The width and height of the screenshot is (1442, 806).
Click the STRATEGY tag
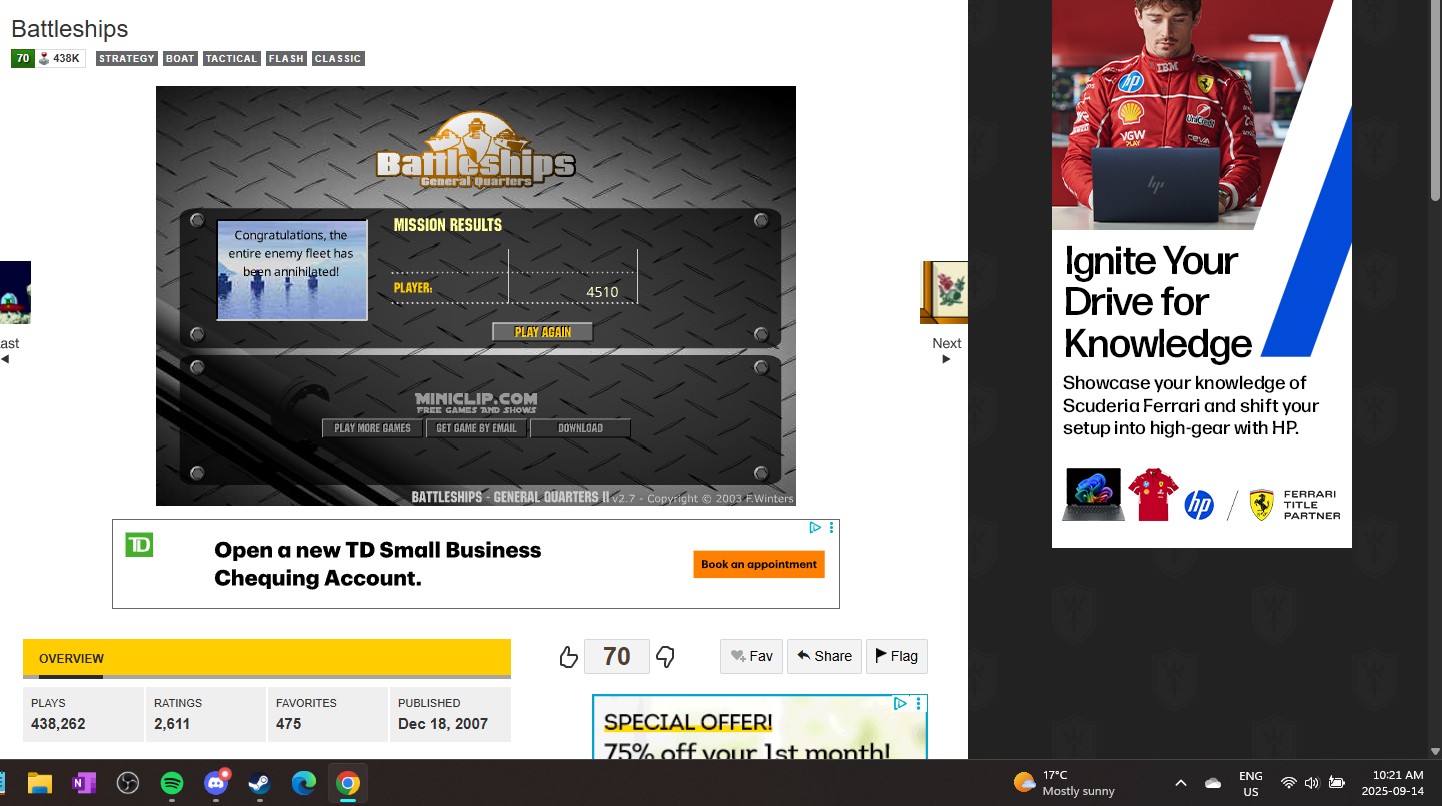tap(126, 59)
